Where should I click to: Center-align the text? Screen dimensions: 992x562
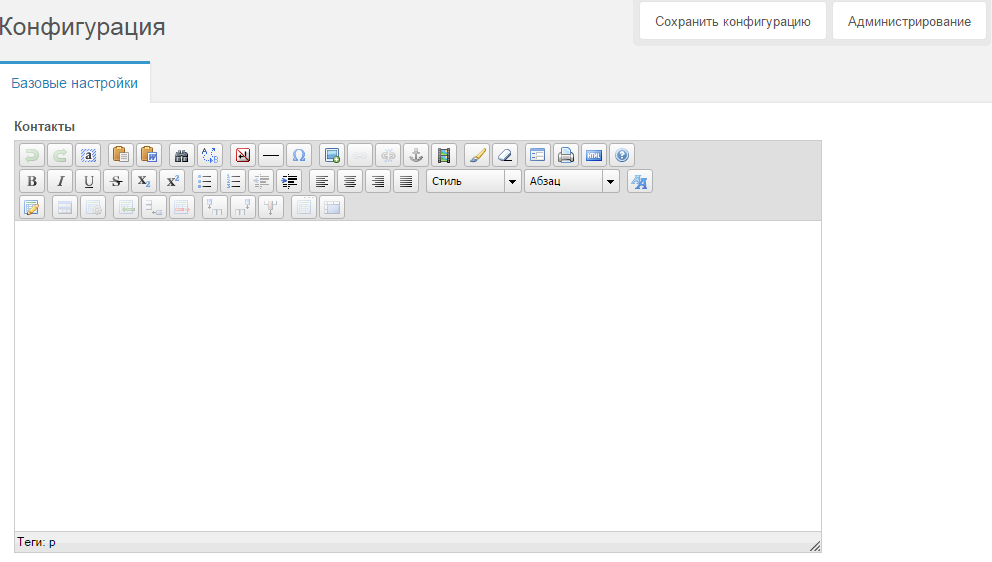(x=349, y=182)
